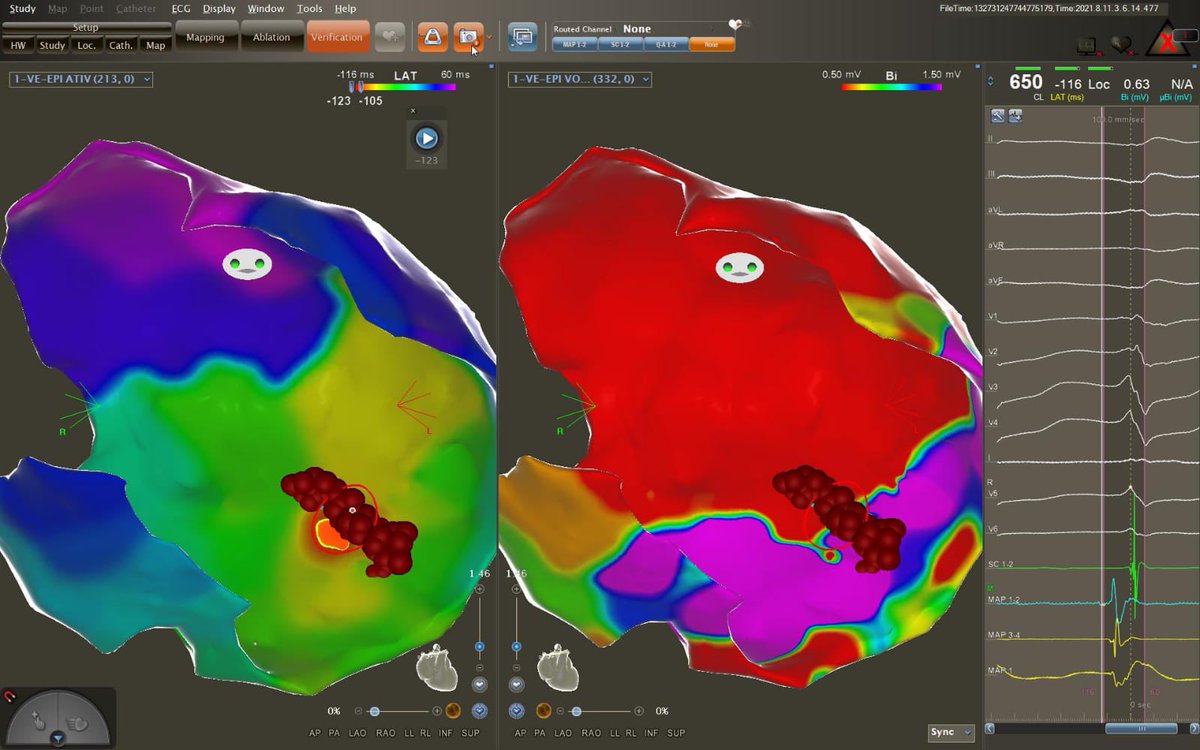Viewport: 1200px width, 750px height.
Task: Increase left map transparency with plus button
Action: pos(437,711)
